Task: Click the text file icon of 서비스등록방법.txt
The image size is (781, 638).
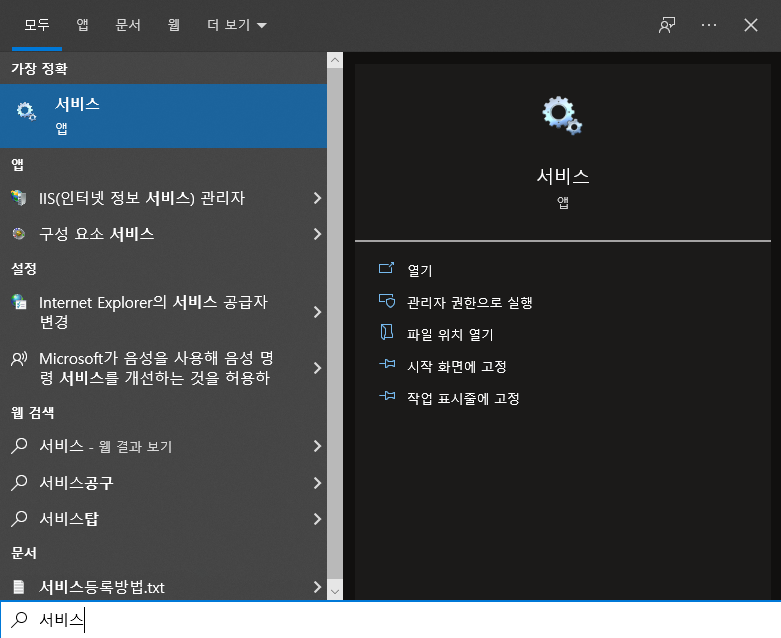Action: pos(19,587)
